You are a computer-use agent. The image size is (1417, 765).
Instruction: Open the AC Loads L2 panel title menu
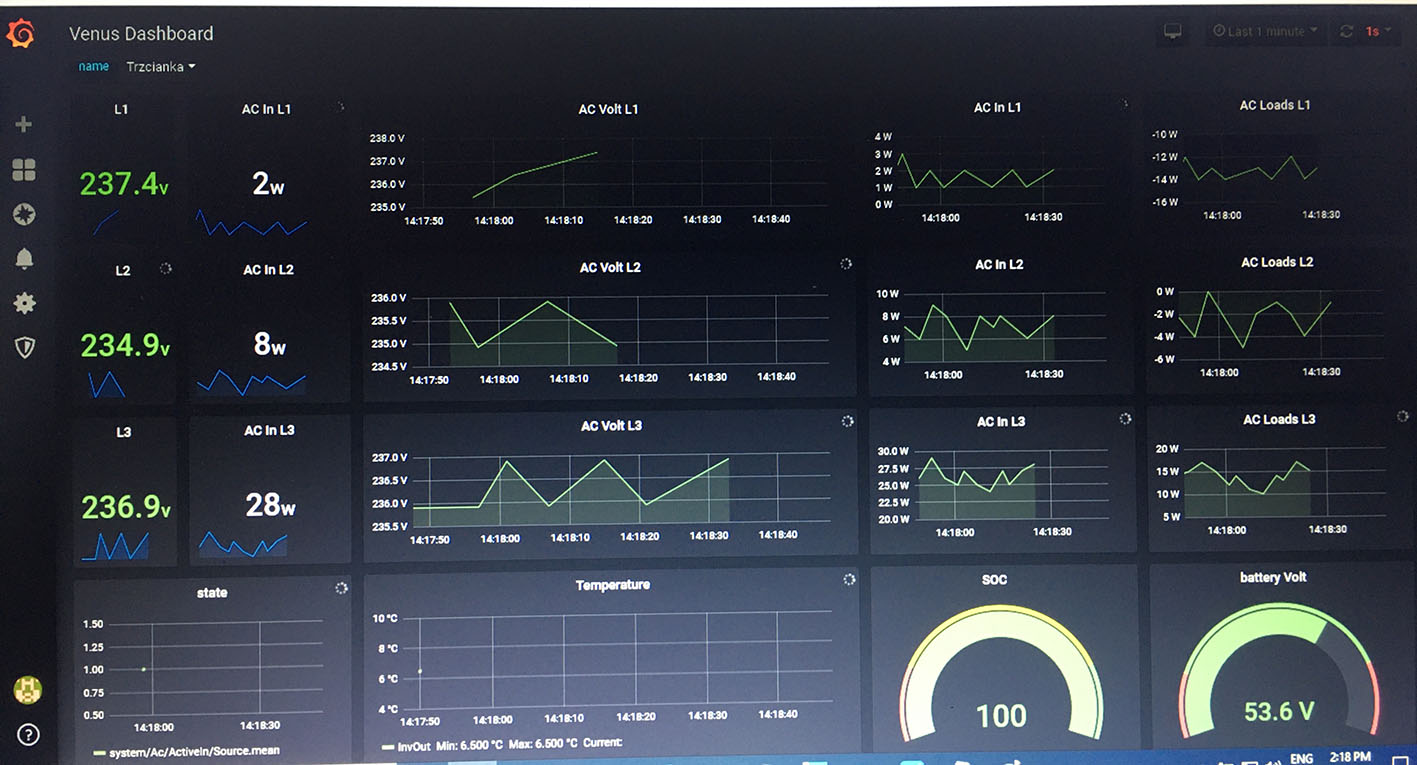coord(1277,262)
